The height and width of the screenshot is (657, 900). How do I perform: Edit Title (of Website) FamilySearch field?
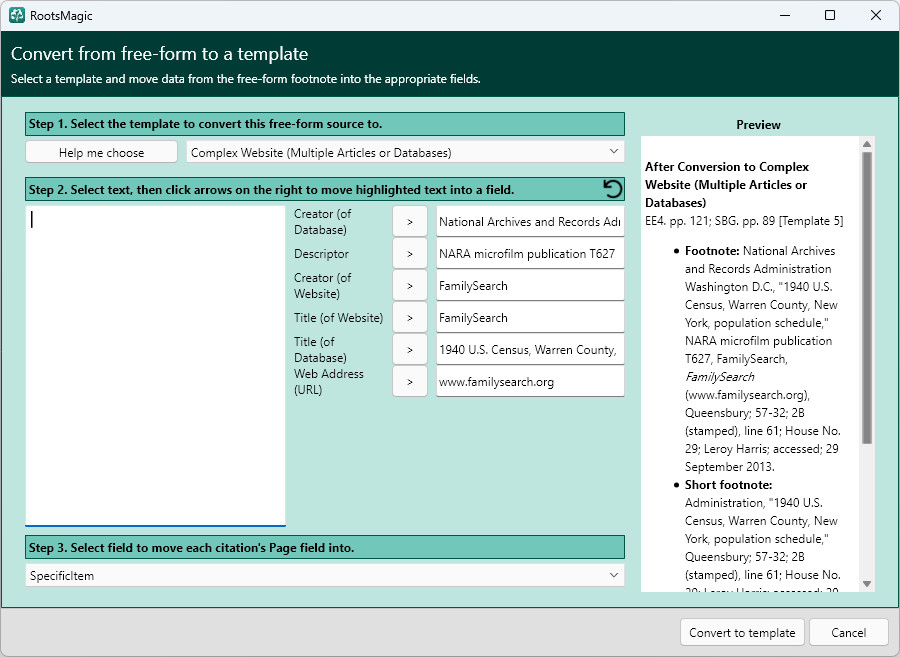click(530, 318)
